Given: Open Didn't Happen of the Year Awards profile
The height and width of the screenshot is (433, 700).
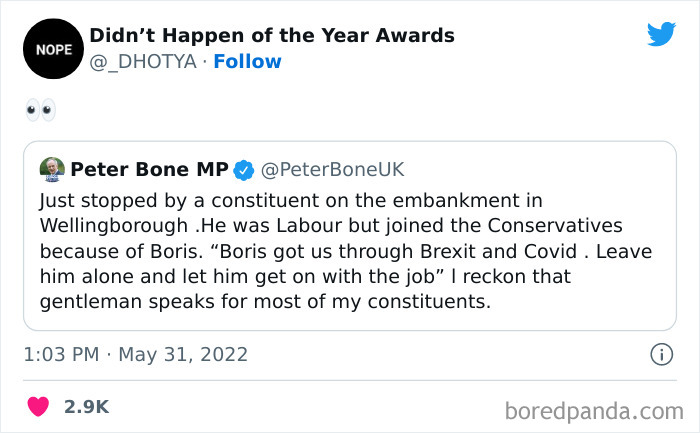Looking at the screenshot, I should point(272,36).
